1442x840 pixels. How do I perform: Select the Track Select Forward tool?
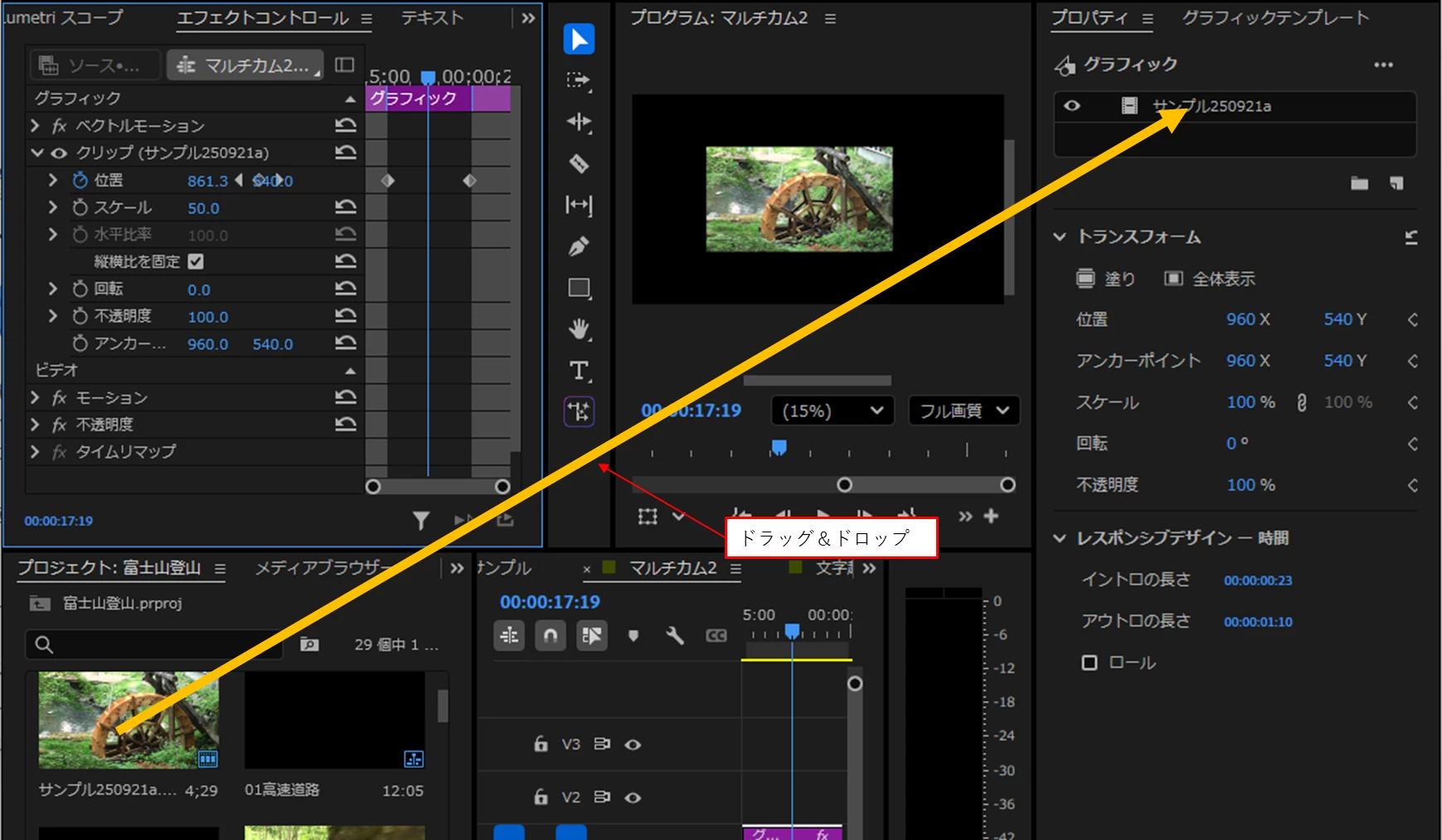coord(579,80)
